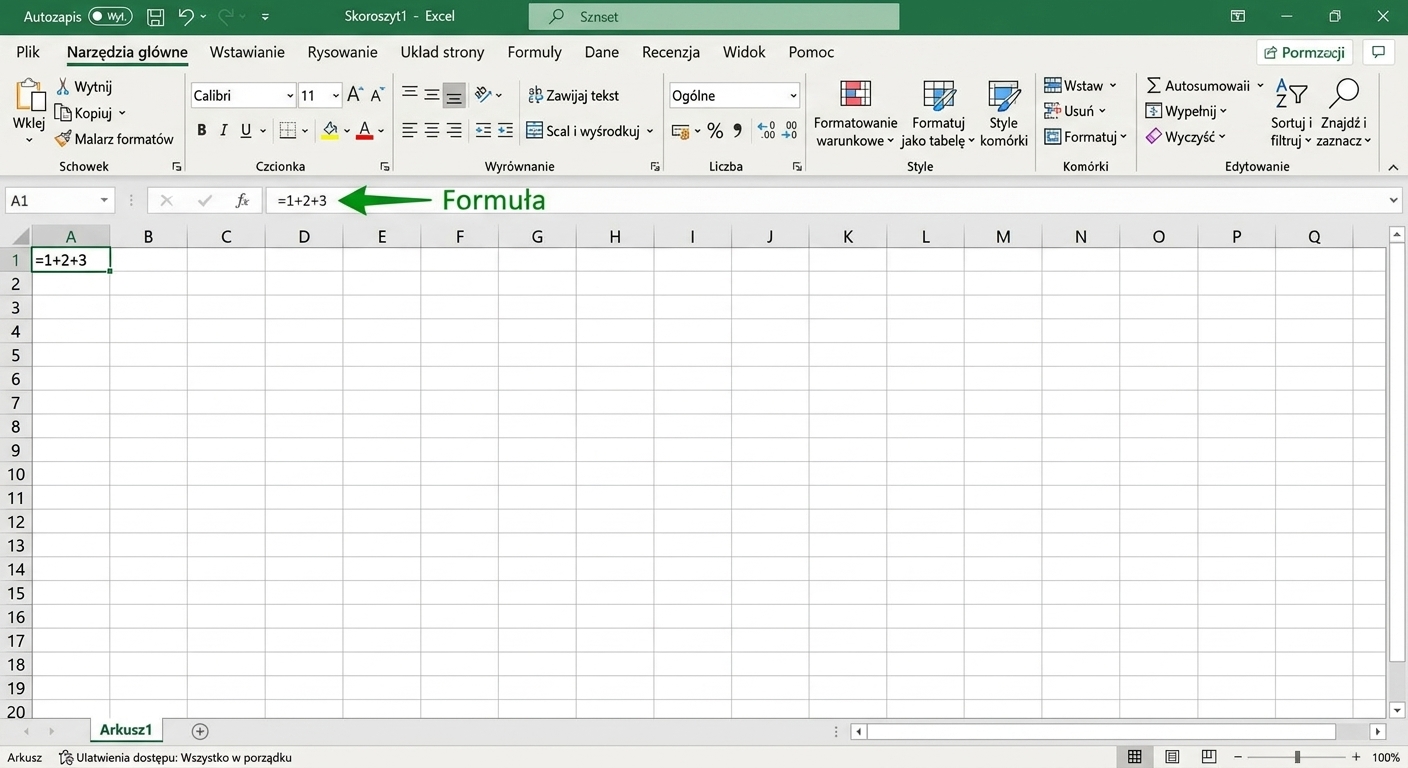Image resolution: width=1408 pixels, height=768 pixels.
Task: Open fill color highlighter button
Action: tap(330, 130)
